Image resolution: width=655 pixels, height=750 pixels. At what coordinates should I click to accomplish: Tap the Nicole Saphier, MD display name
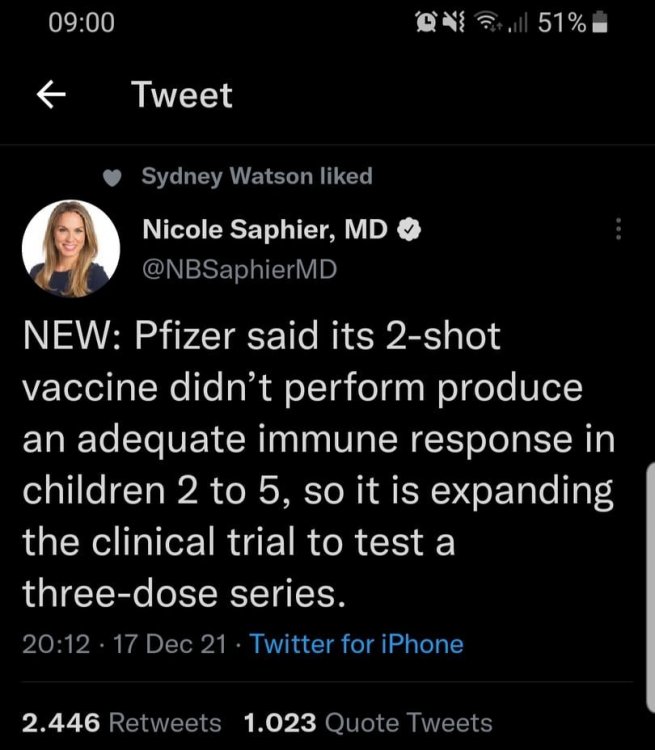(267, 231)
